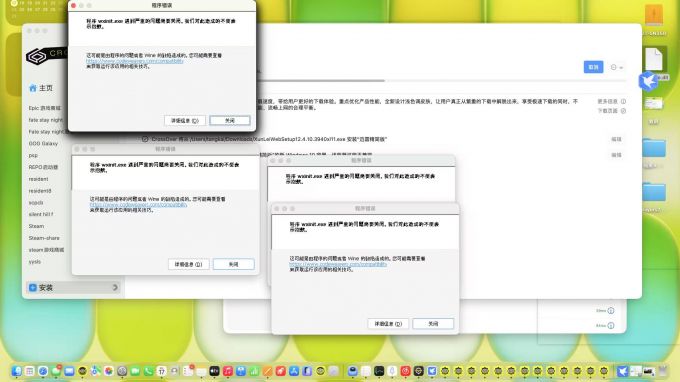This screenshot has width=680, height=382.
Task: Select the Steam-share bottle entry
Action: click(x=44, y=238)
